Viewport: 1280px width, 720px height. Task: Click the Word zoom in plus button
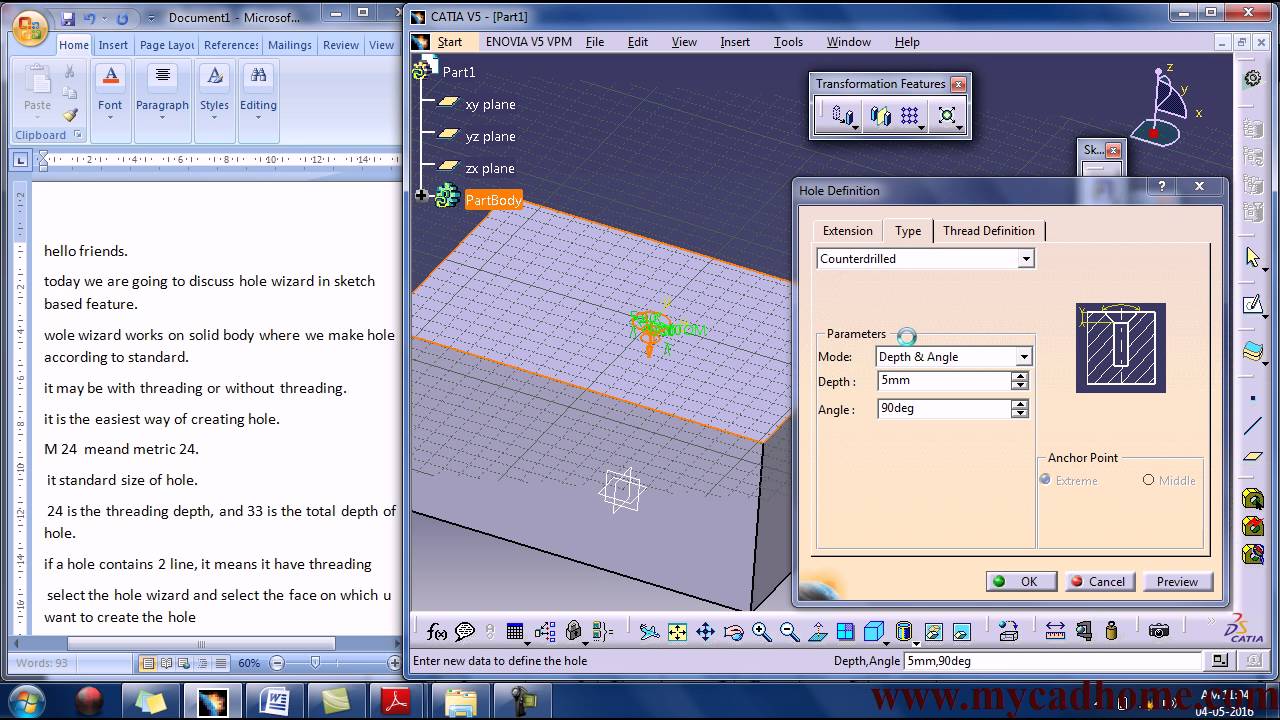pos(394,663)
